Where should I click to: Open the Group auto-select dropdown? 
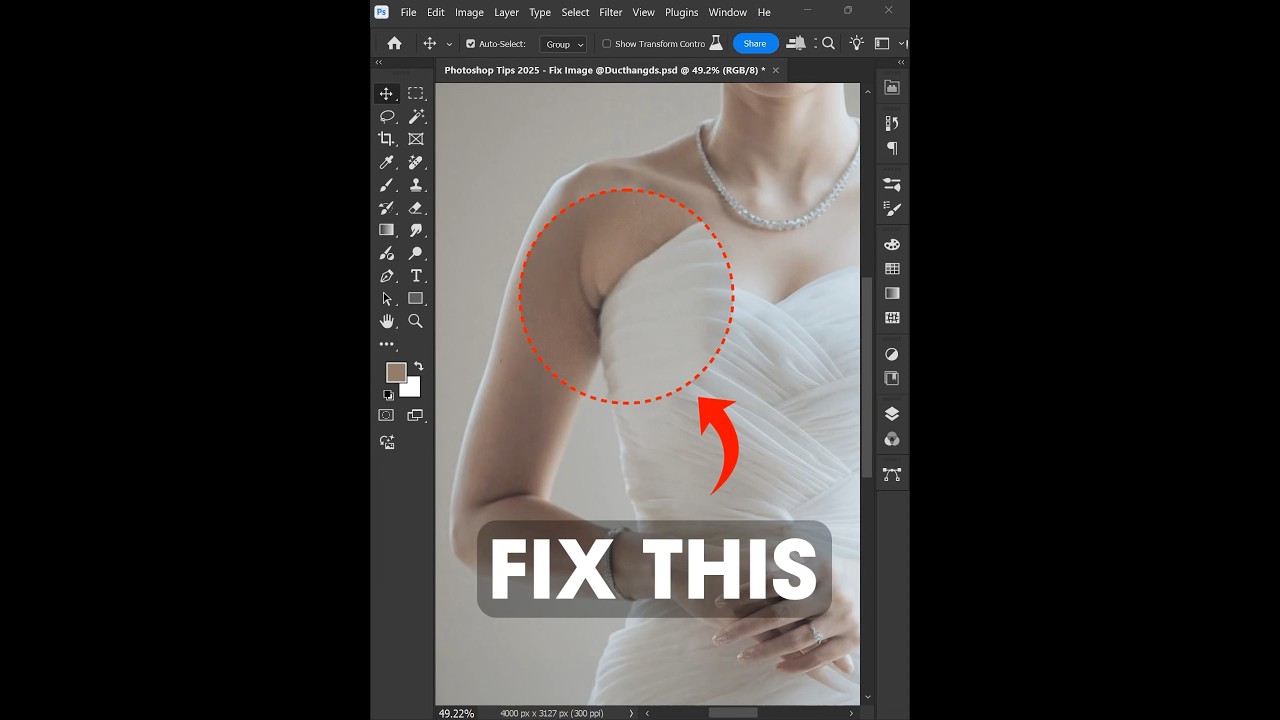[563, 44]
